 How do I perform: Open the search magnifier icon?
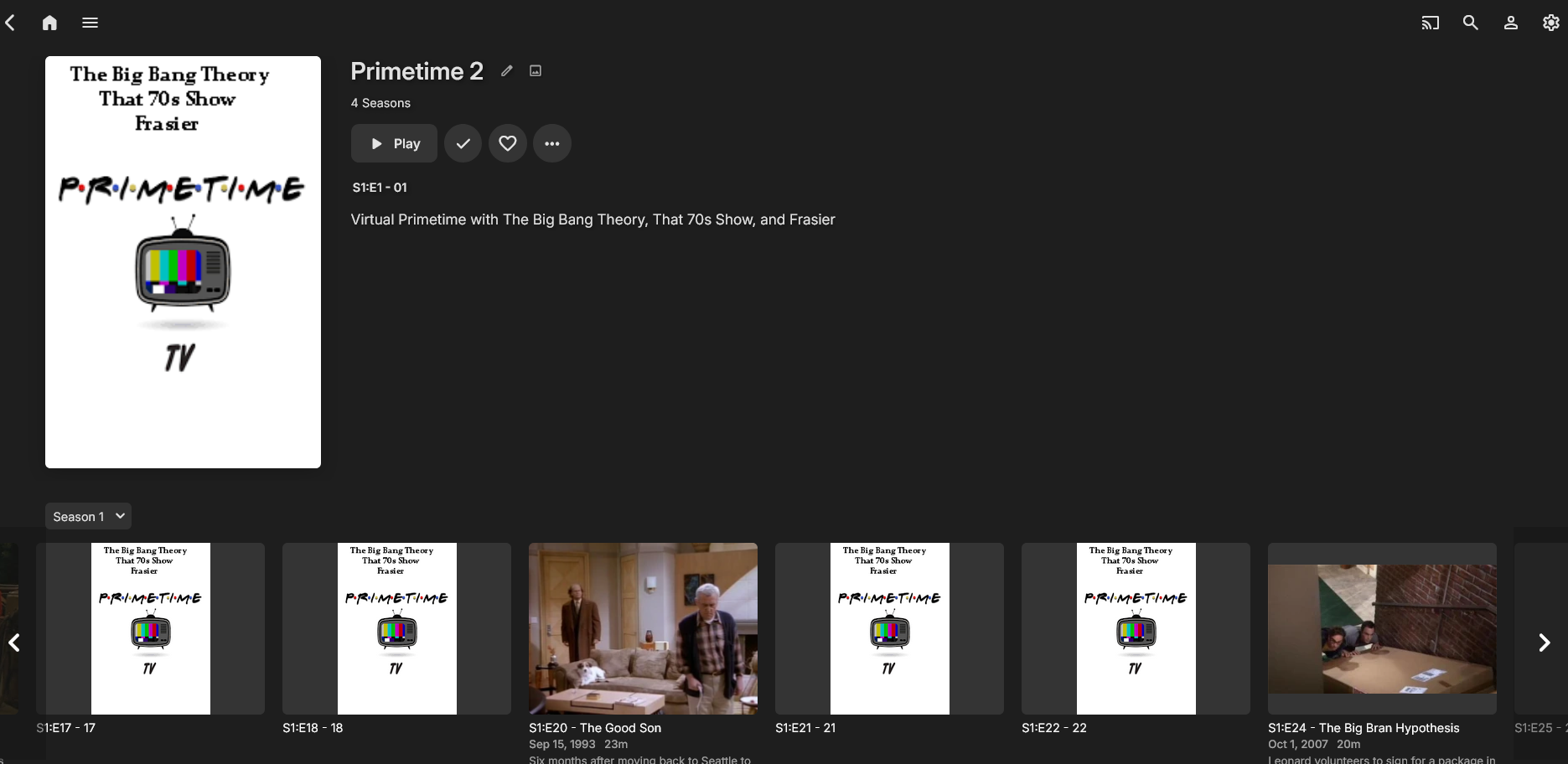1470,23
